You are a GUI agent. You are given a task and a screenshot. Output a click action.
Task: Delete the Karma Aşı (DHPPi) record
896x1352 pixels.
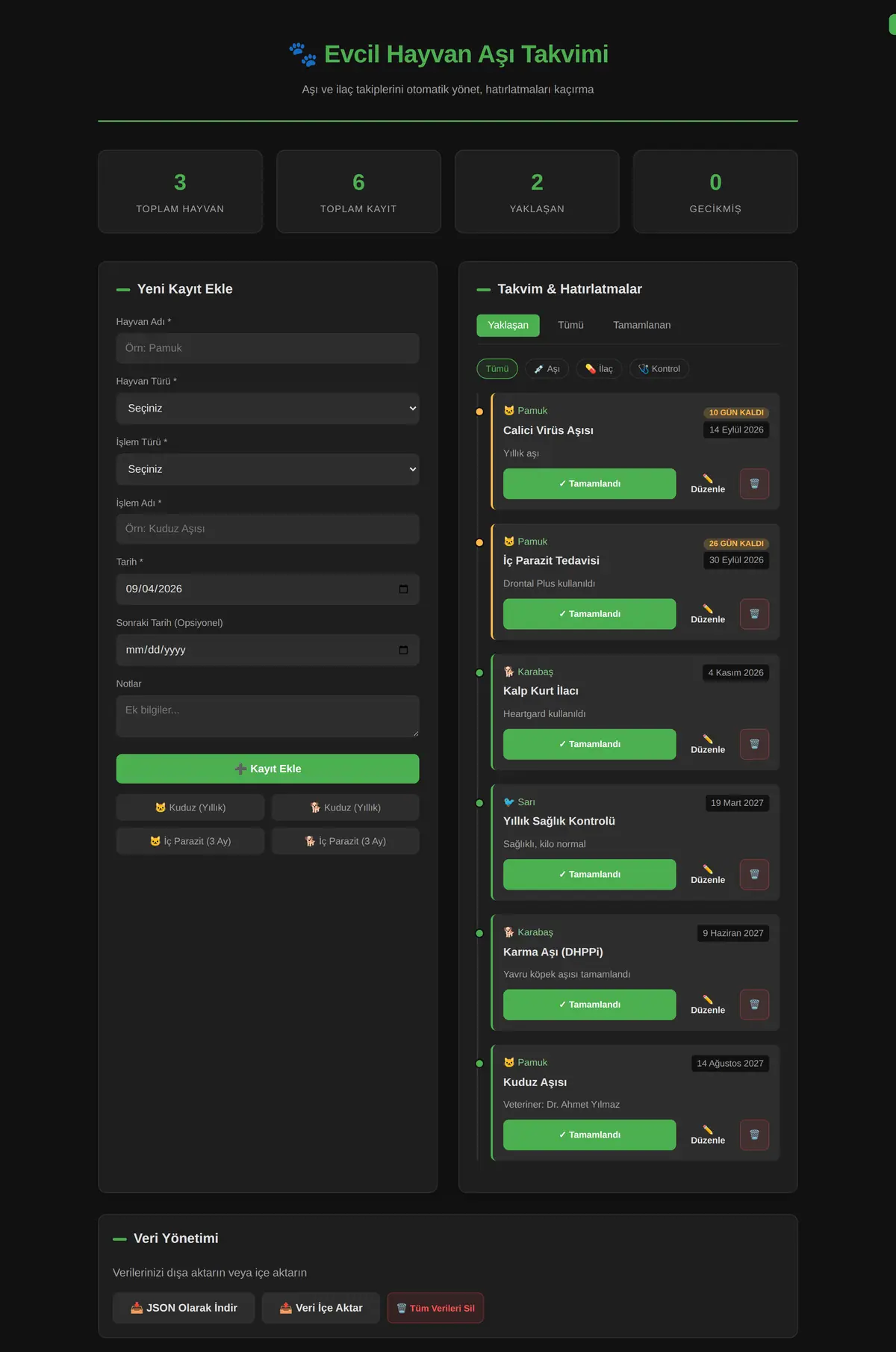coord(754,1005)
